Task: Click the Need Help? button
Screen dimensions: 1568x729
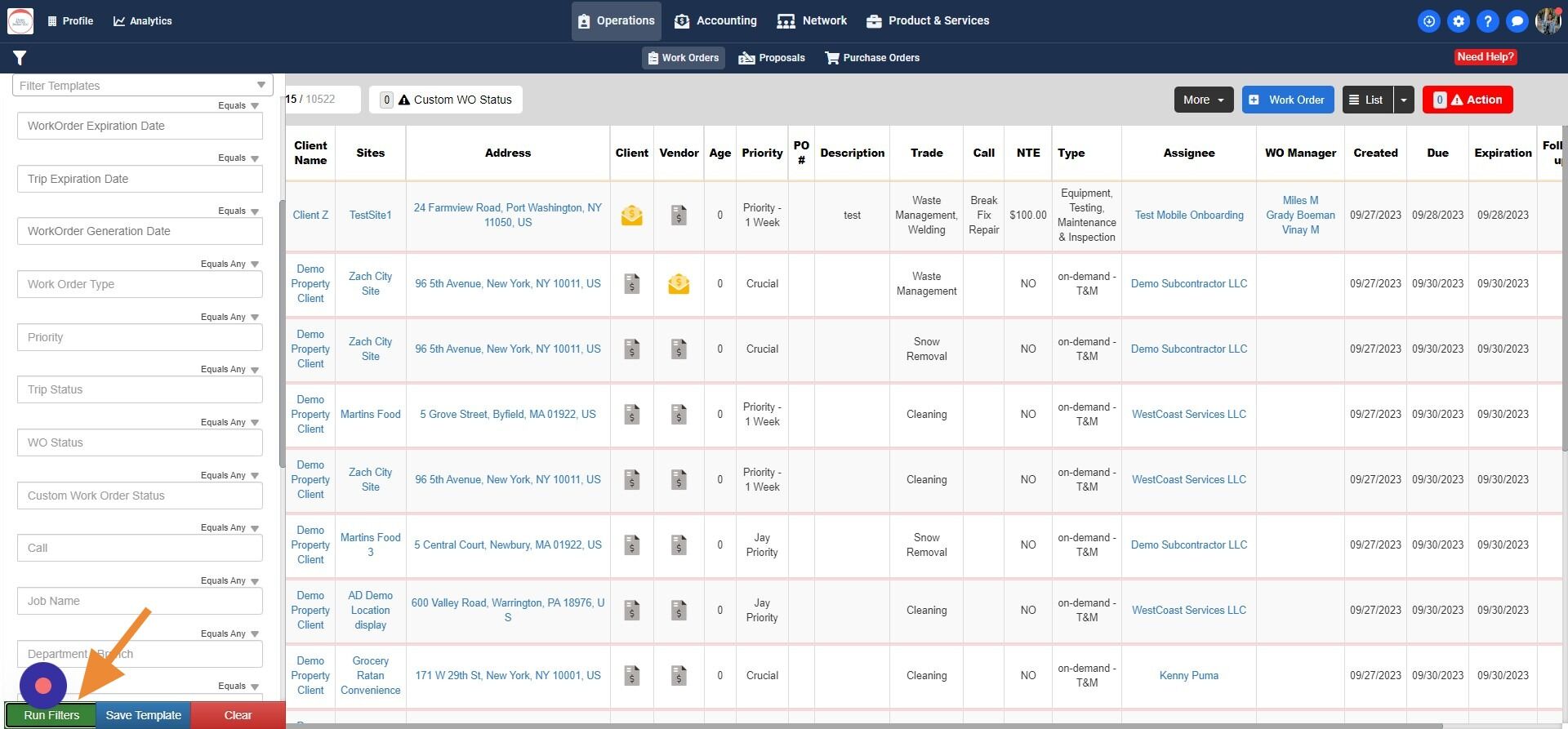Action: pos(1486,57)
